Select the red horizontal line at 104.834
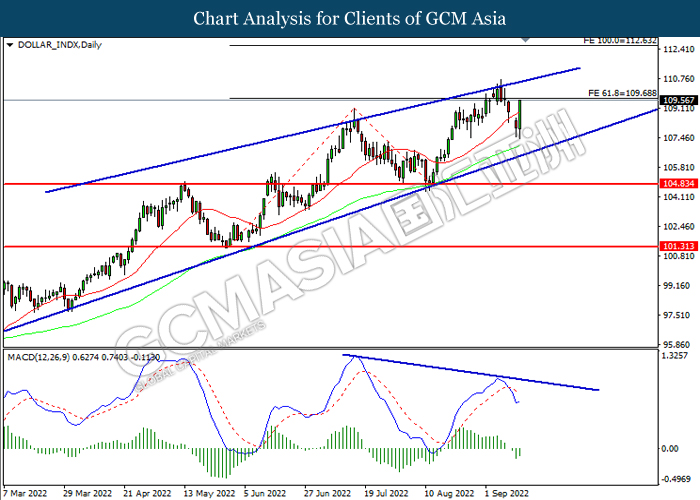Image resolution: width=700 pixels, height=500 pixels. click(x=330, y=183)
